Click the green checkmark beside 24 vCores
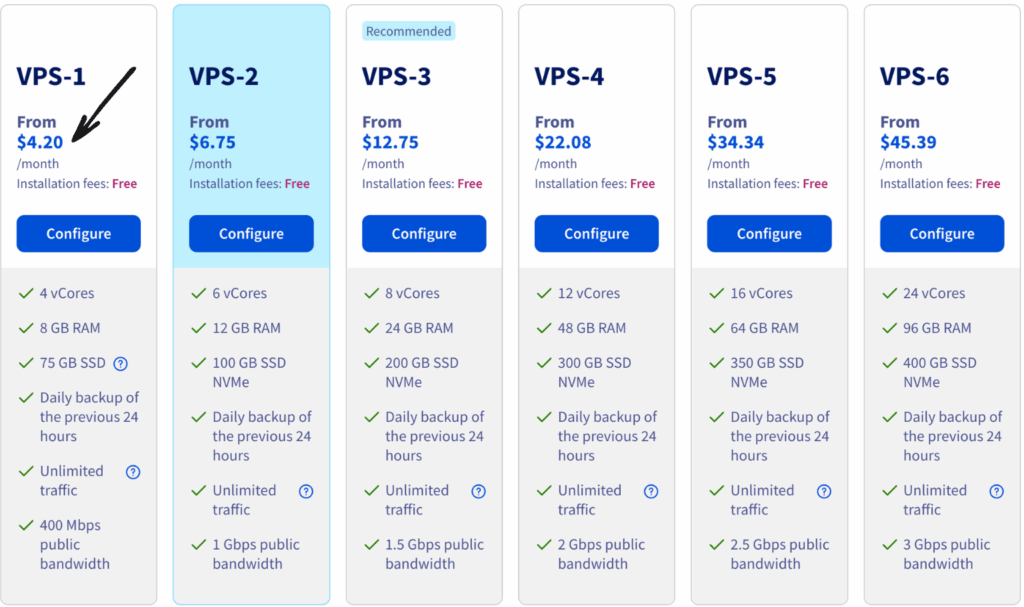Image resolution: width=1024 pixels, height=607 pixels. (889, 293)
